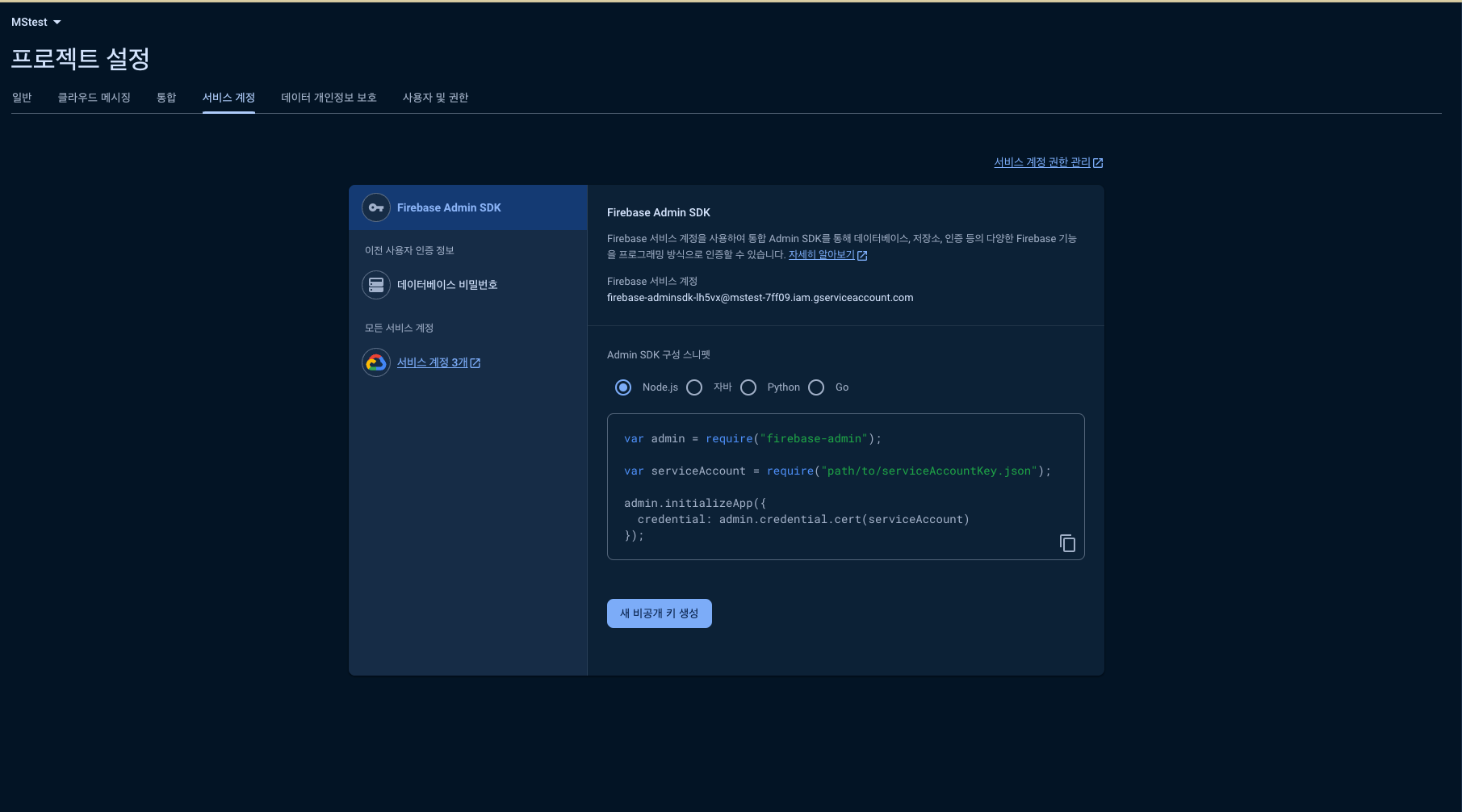
Task: Choose the Python radio button
Action: 748,387
